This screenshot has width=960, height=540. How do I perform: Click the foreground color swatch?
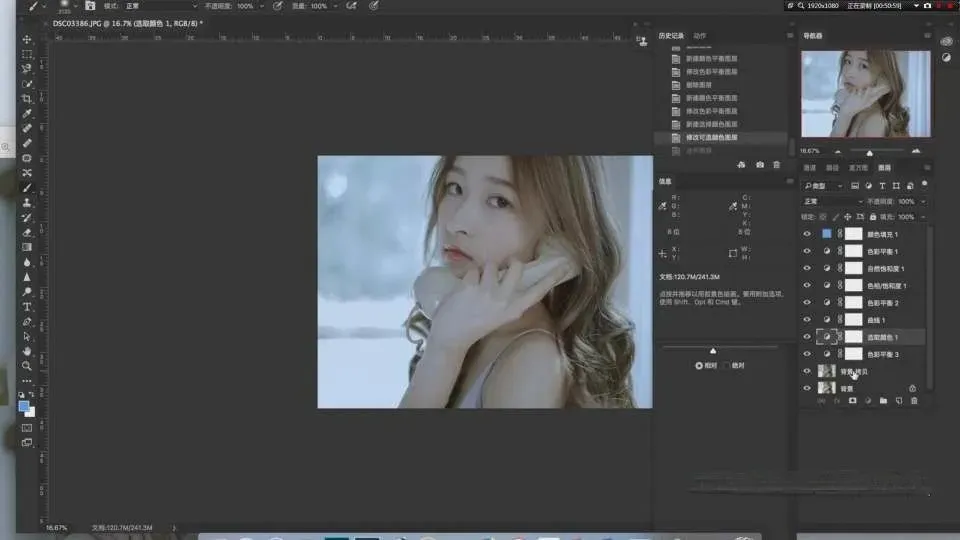(24, 406)
